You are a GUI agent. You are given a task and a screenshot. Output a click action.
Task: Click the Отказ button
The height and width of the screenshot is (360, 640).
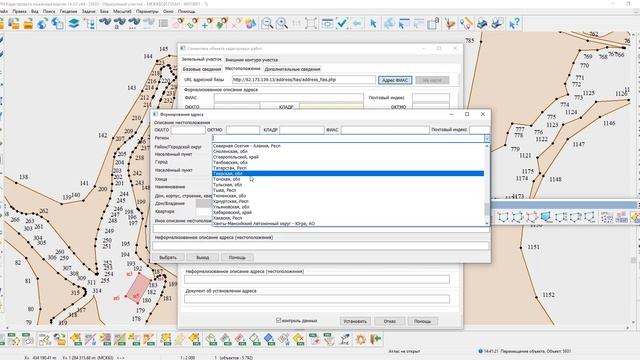(x=390, y=321)
